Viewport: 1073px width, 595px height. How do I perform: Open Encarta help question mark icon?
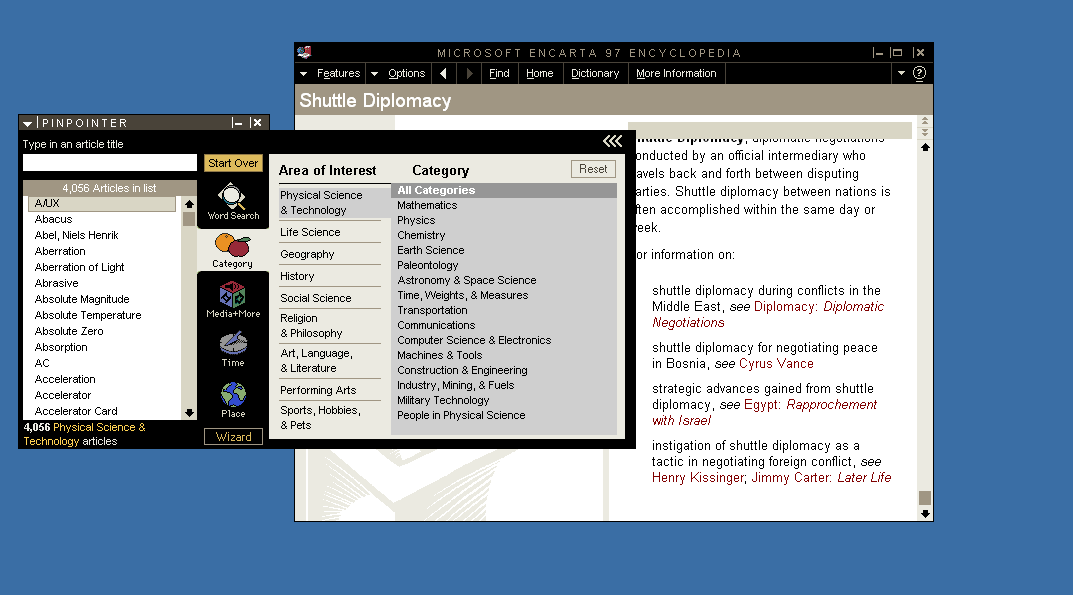pos(919,73)
